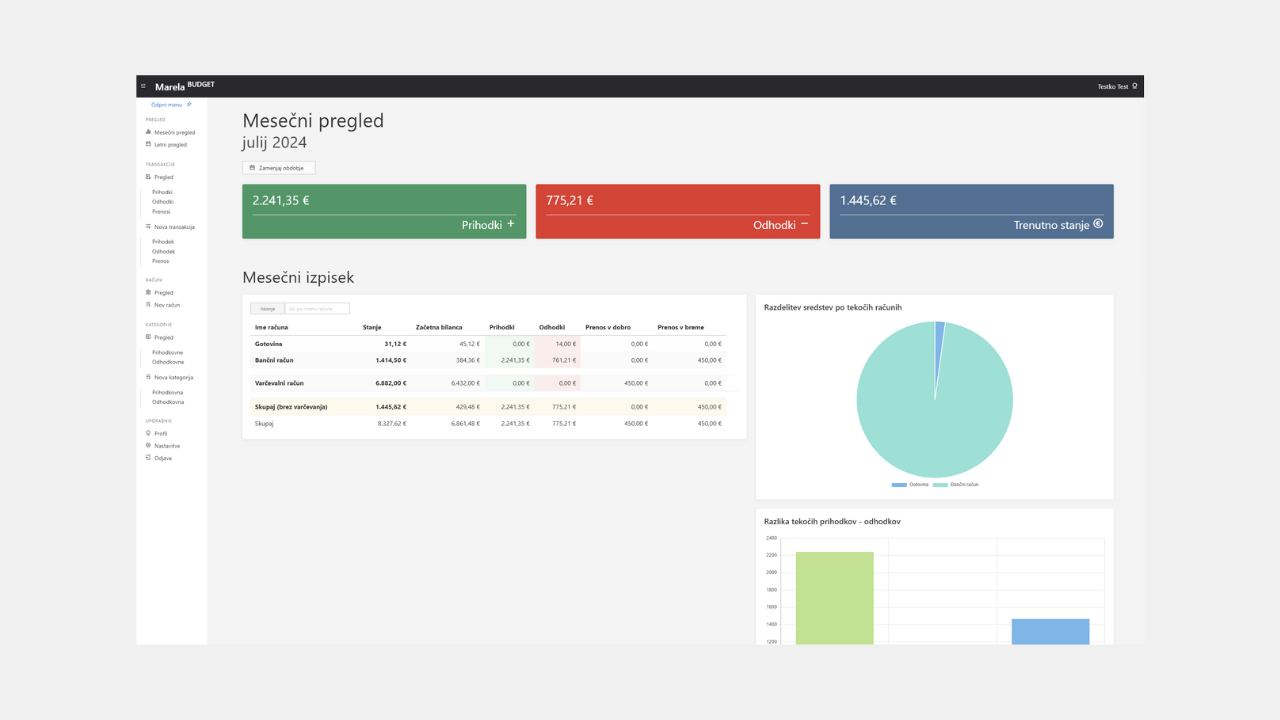Viewport: 1280px width, 720px height.
Task: Click the pin icon beside Odpni menu
Action: (x=189, y=104)
